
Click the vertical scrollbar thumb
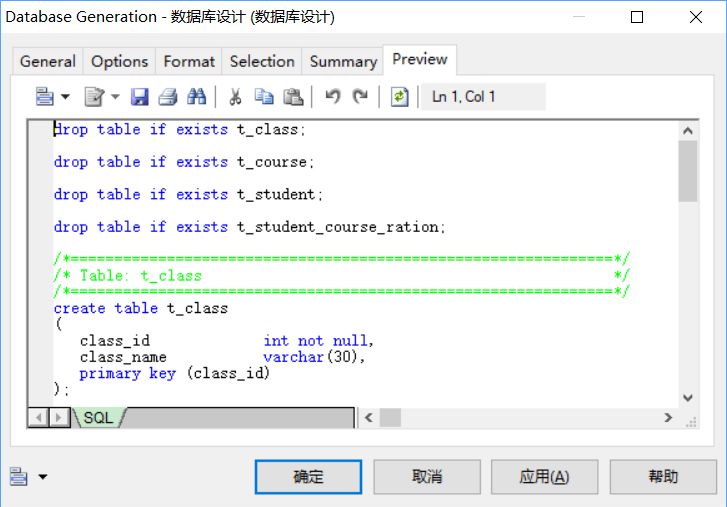coord(688,171)
